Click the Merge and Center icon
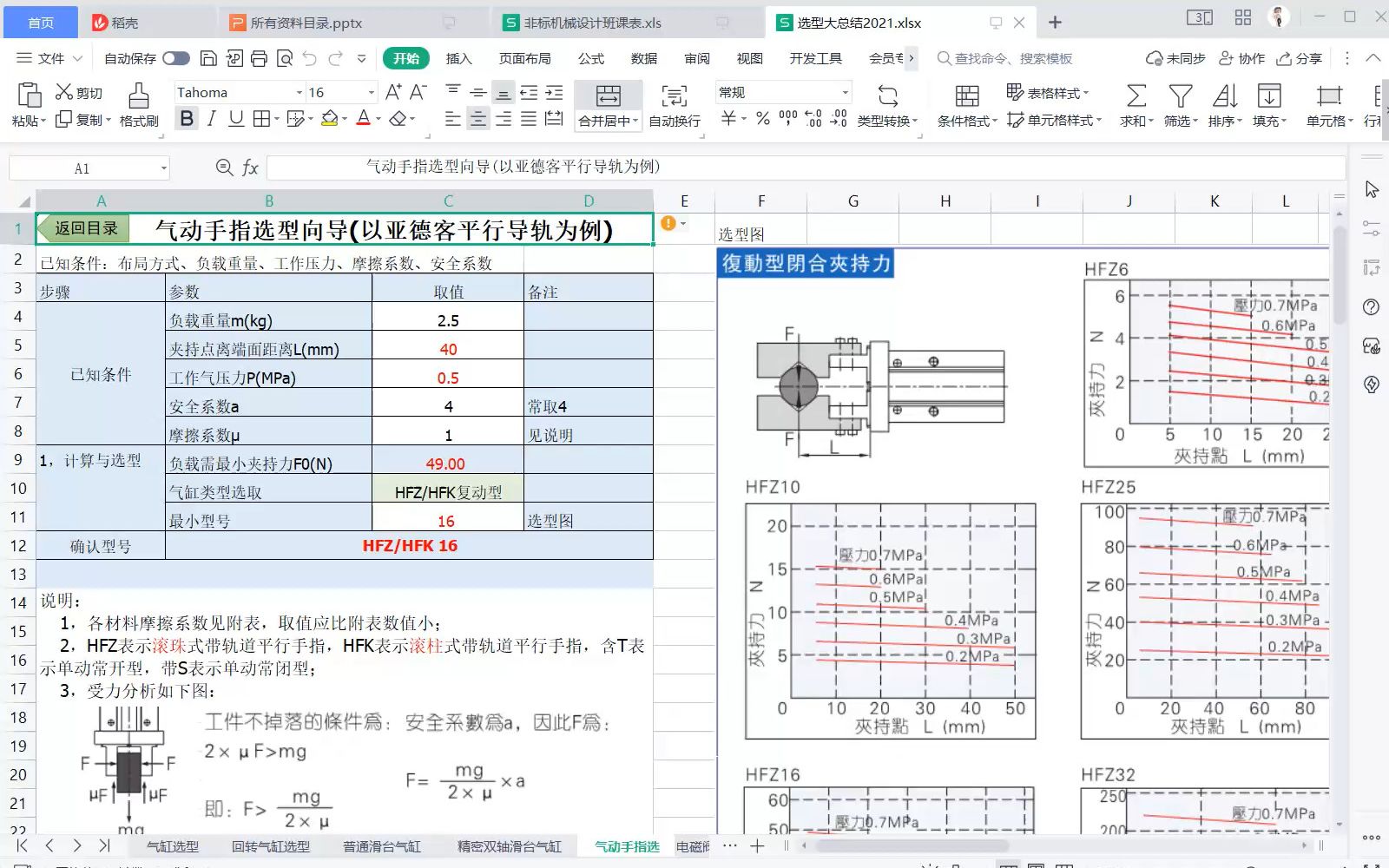The width and height of the screenshot is (1389, 868). pos(609,95)
